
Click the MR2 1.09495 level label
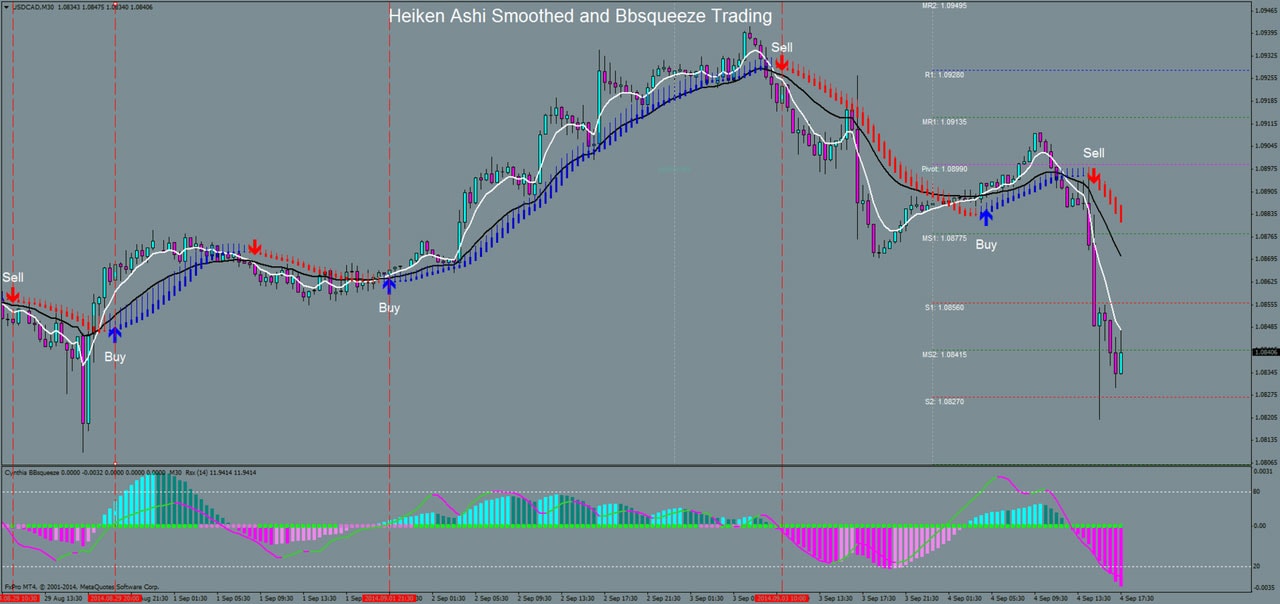click(x=944, y=6)
